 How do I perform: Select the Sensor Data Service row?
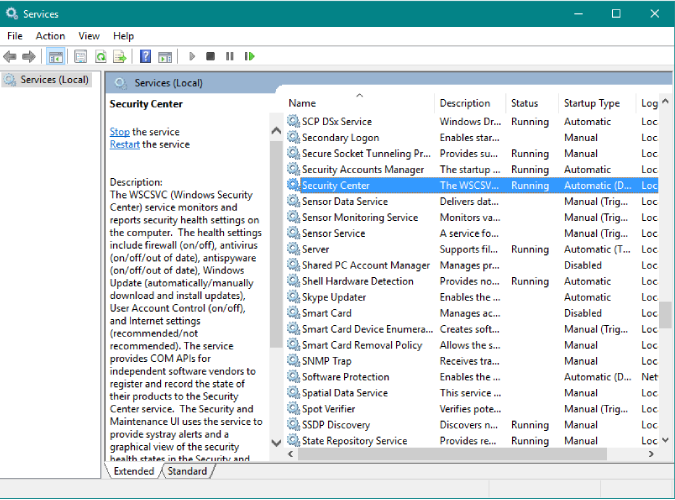pyautogui.click(x=472, y=201)
